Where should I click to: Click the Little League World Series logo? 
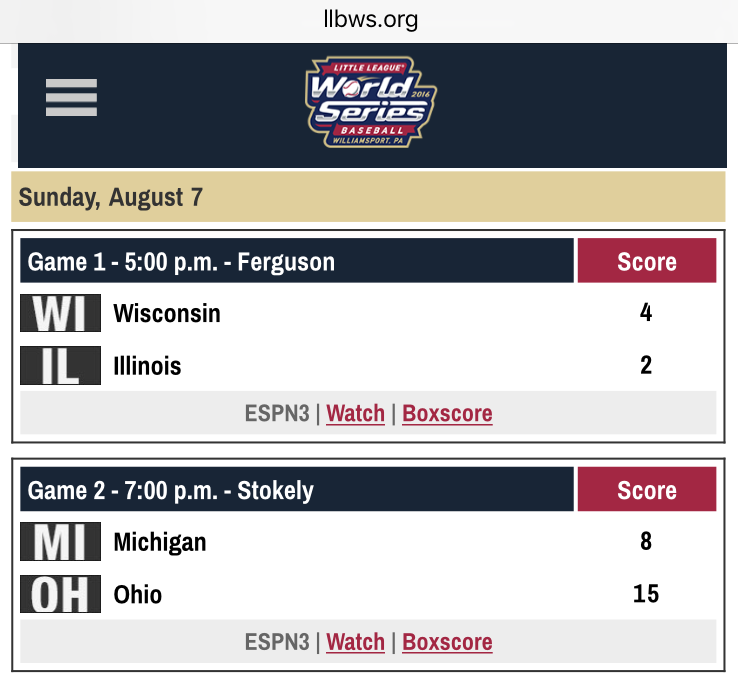pos(371,102)
